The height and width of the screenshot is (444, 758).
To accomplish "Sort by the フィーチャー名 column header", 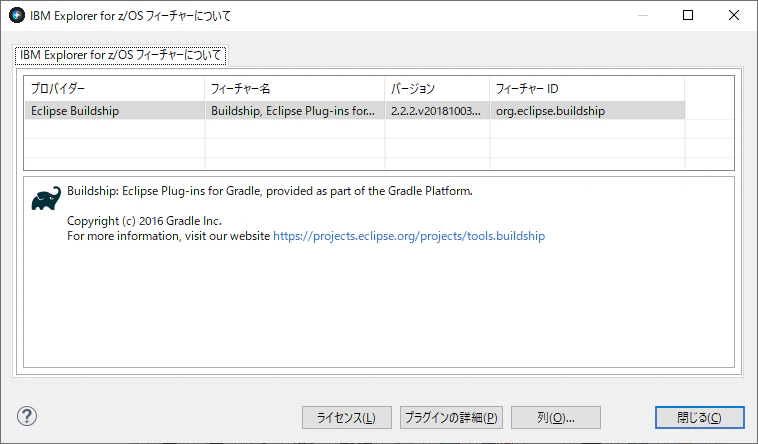I will tap(295, 89).
